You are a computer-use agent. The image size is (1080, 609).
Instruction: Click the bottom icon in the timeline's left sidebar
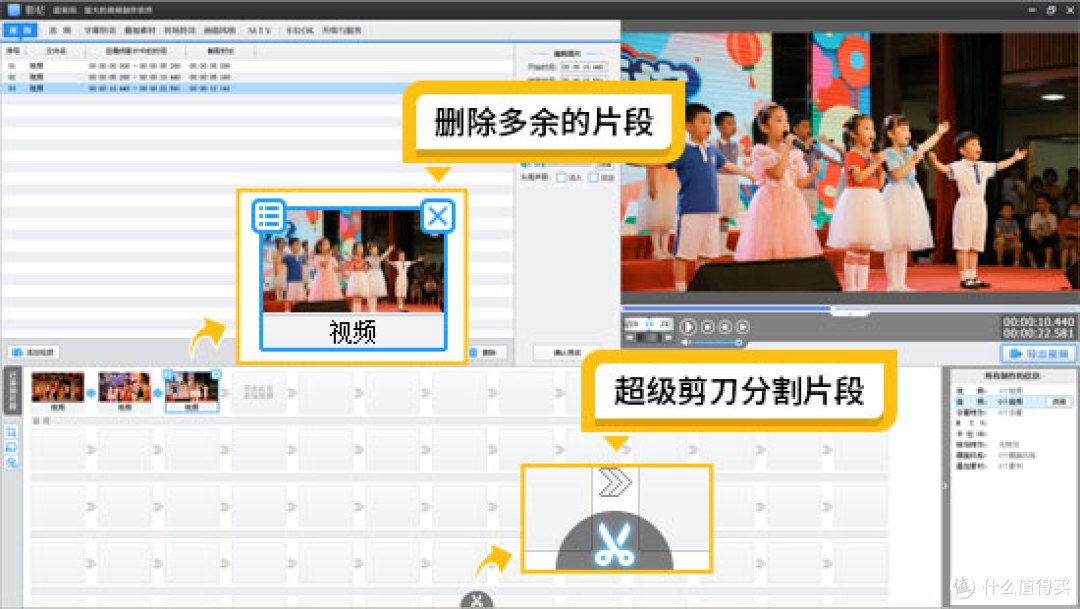coord(11,462)
